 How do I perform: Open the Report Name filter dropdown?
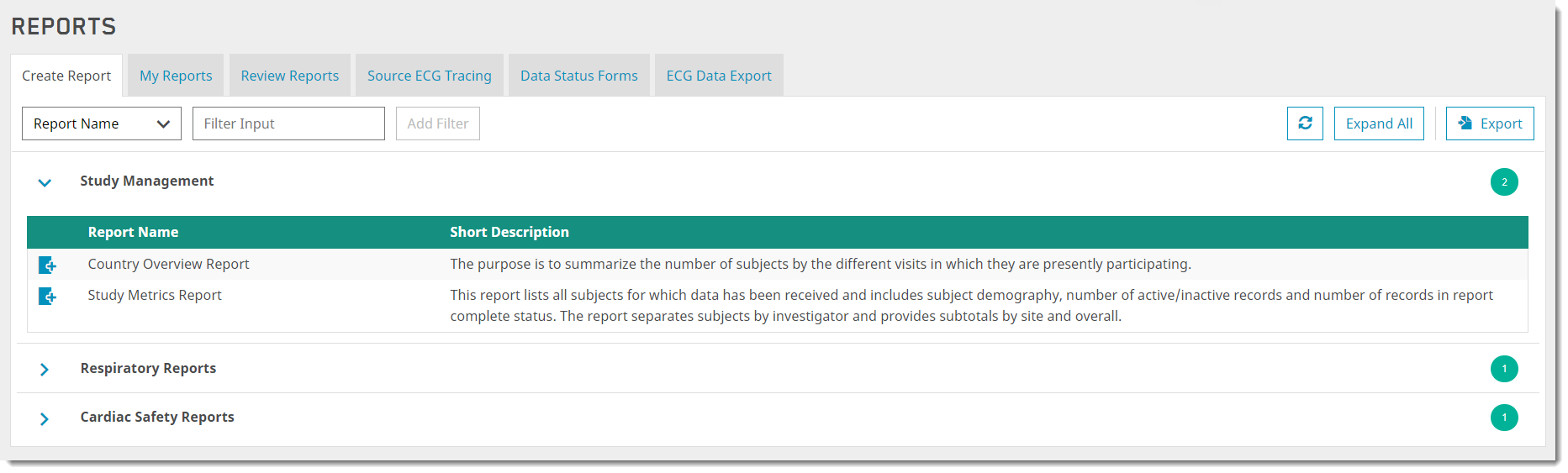pos(102,124)
